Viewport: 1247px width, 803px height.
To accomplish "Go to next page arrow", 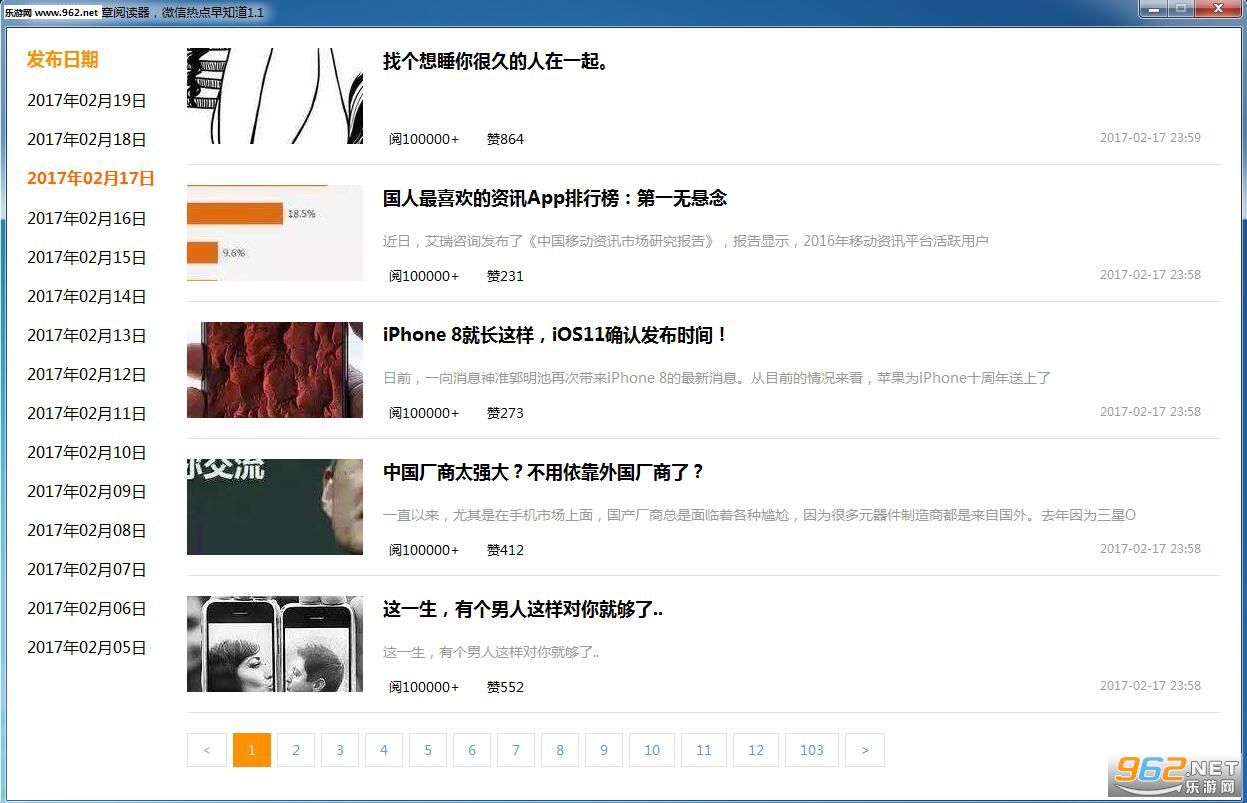I will [865, 750].
